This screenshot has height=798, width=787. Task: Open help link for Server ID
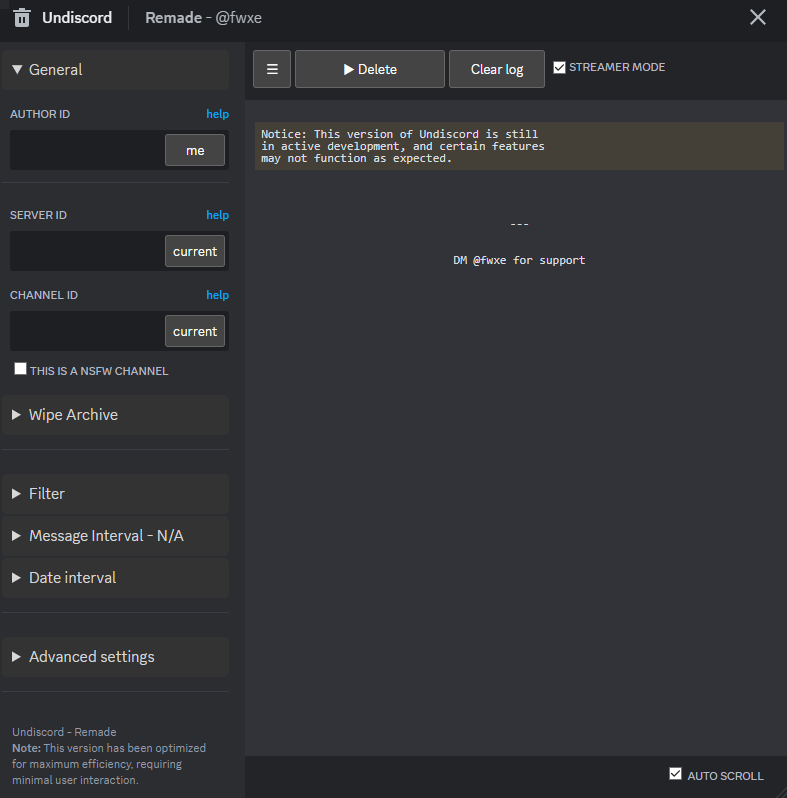[217, 215]
